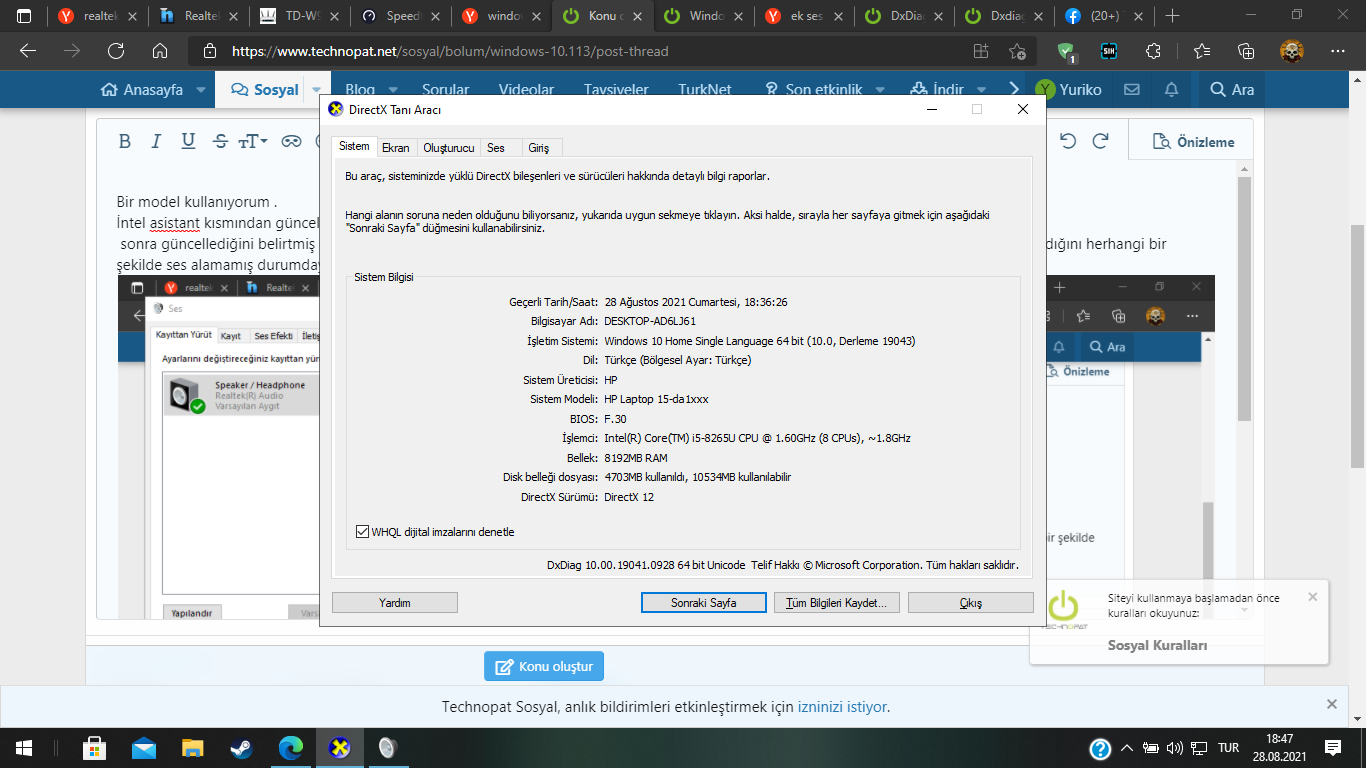
Task: Open the SIH extension icon
Action: pos(1108,51)
